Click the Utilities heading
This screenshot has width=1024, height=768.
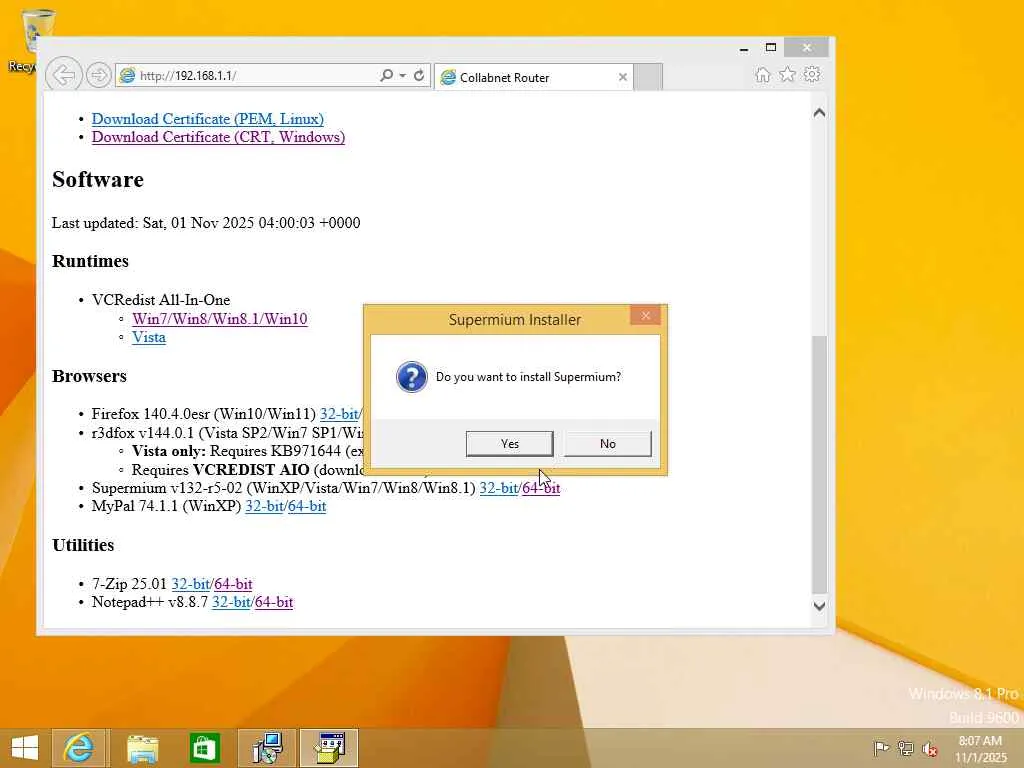click(x=83, y=545)
